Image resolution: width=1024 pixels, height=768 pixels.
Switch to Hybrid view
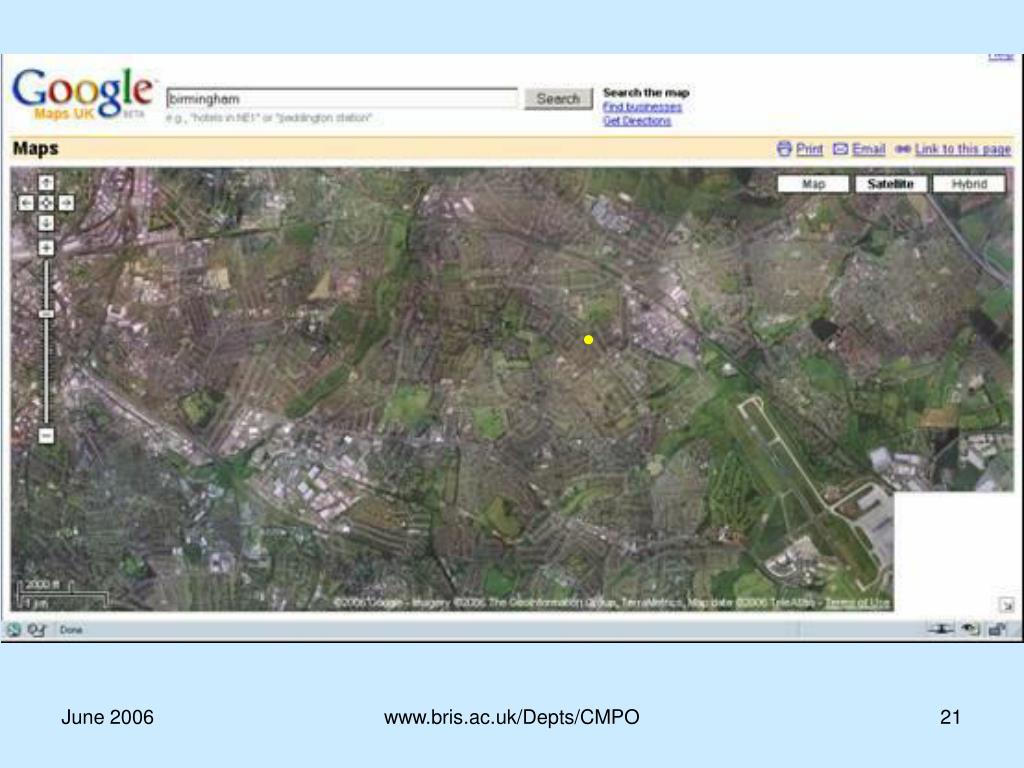click(969, 184)
